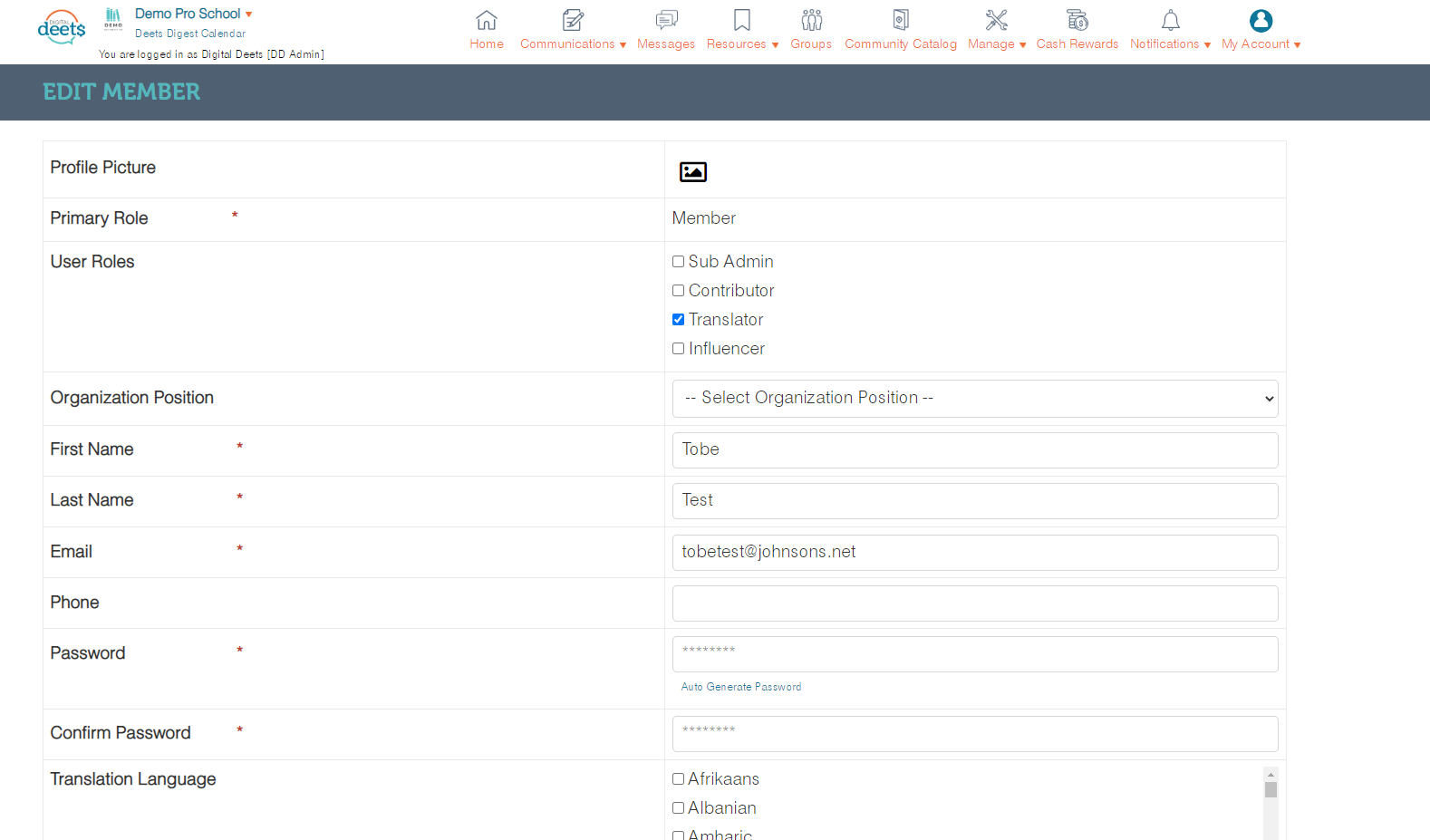Check the Contributor role checkbox
1430x840 pixels.
(x=678, y=291)
